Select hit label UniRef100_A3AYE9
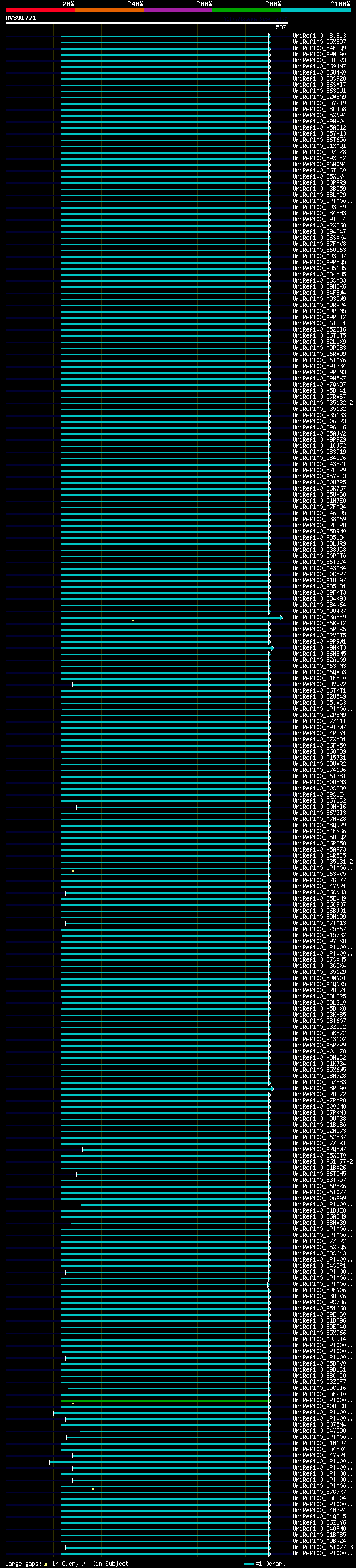This screenshot has width=356, height=1568. [319, 617]
